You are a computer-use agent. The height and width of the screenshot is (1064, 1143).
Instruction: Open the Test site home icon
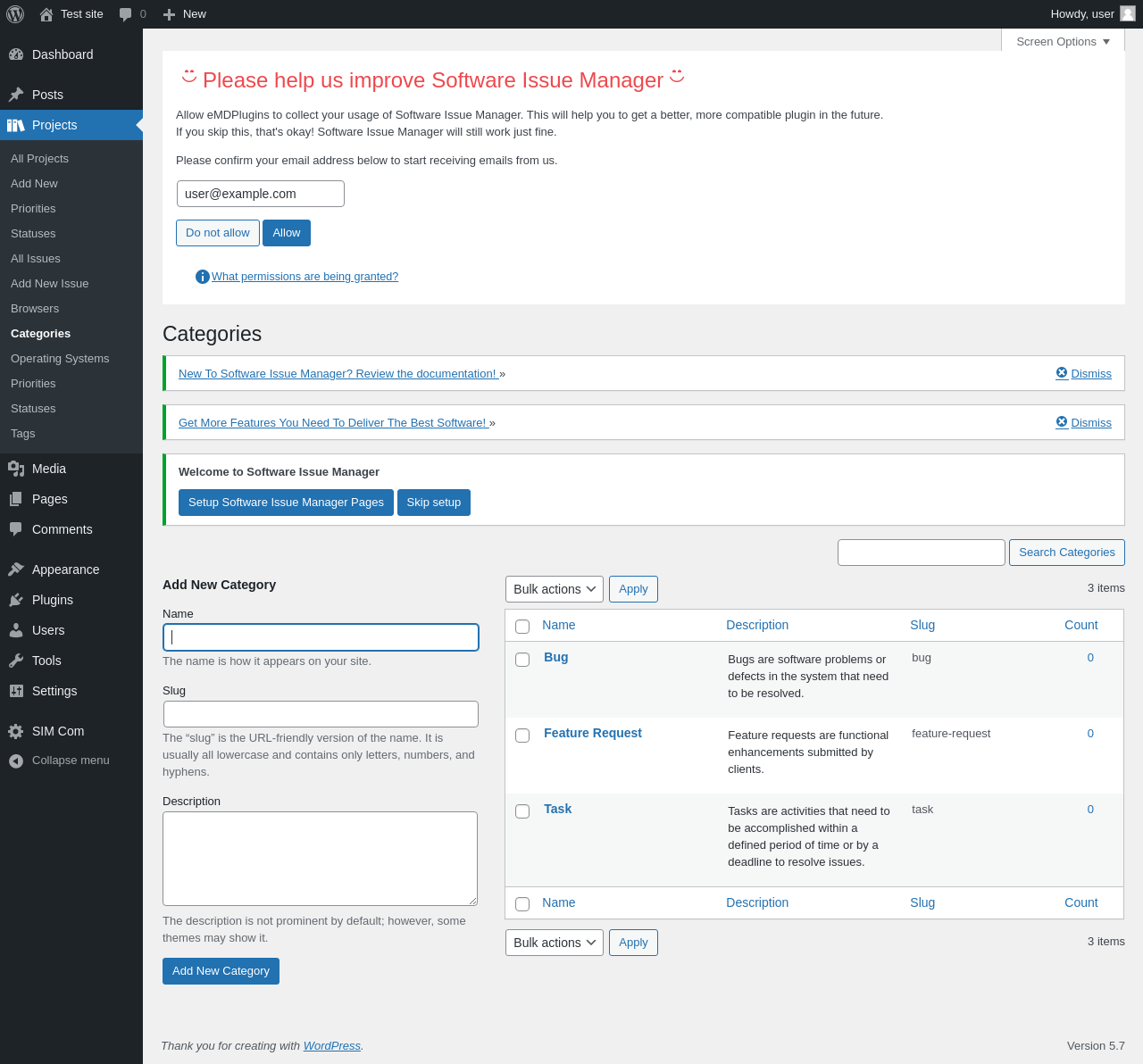(x=46, y=14)
